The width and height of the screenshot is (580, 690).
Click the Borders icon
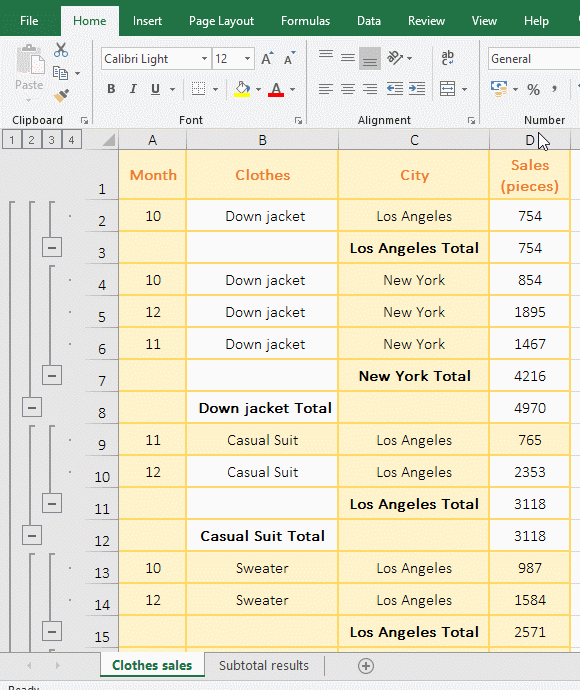click(x=198, y=89)
